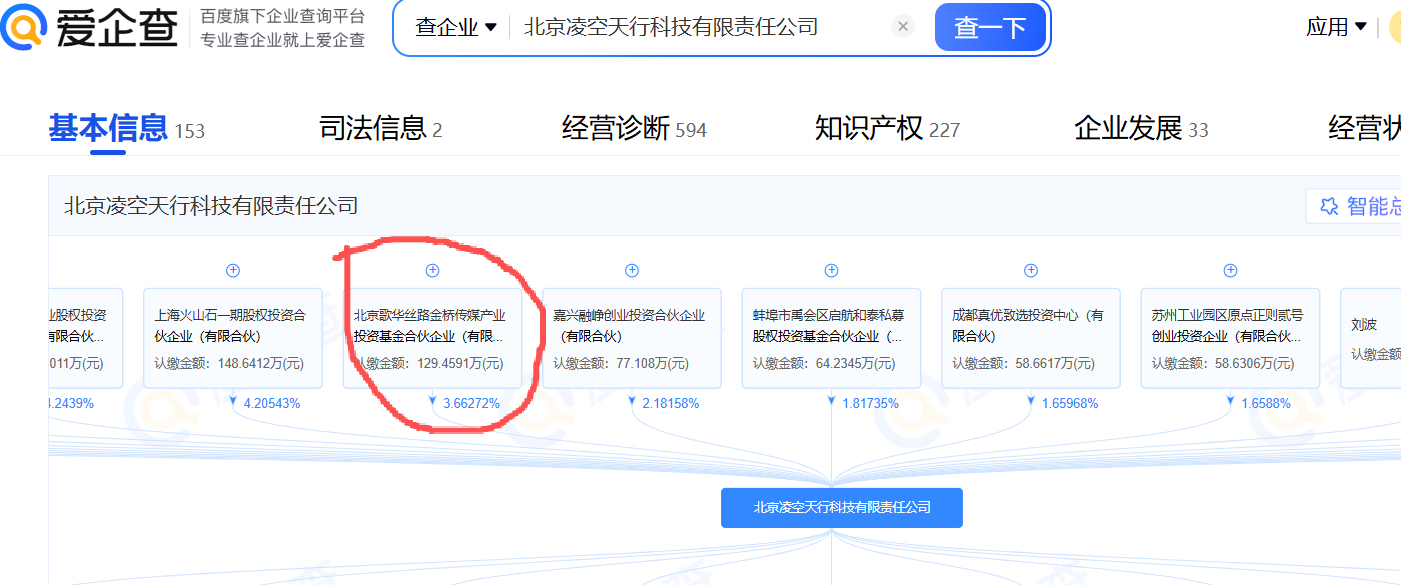Open the 成都真优致选投资中心 shareholder card
Image resolution: width=1401 pixels, height=585 pixels.
coord(1031,338)
